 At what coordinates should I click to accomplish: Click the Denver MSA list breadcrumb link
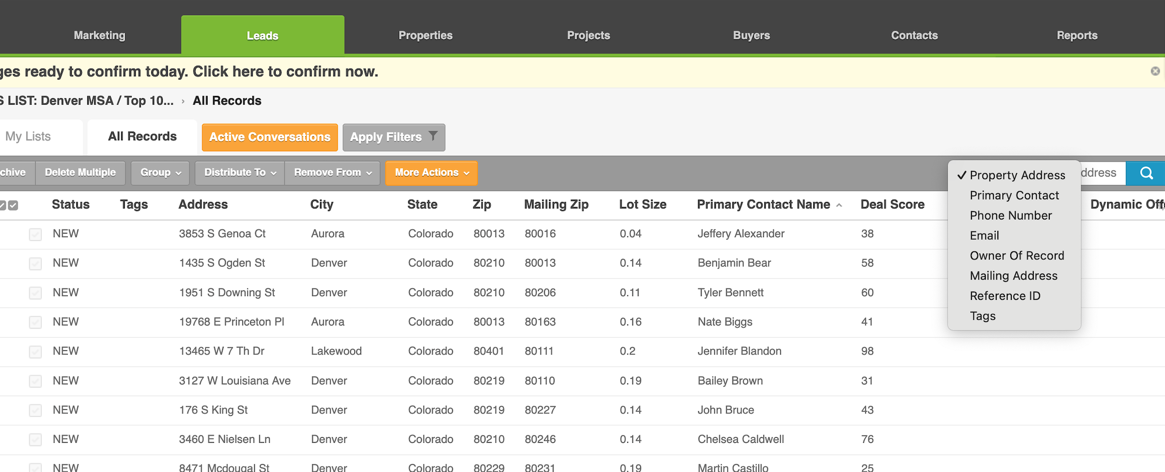tap(87, 100)
